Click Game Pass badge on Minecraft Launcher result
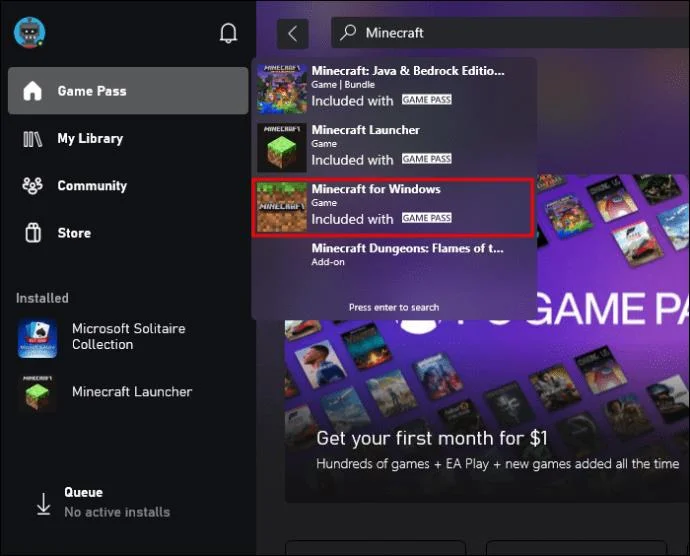This screenshot has width=690, height=556. (x=426, y=159)
